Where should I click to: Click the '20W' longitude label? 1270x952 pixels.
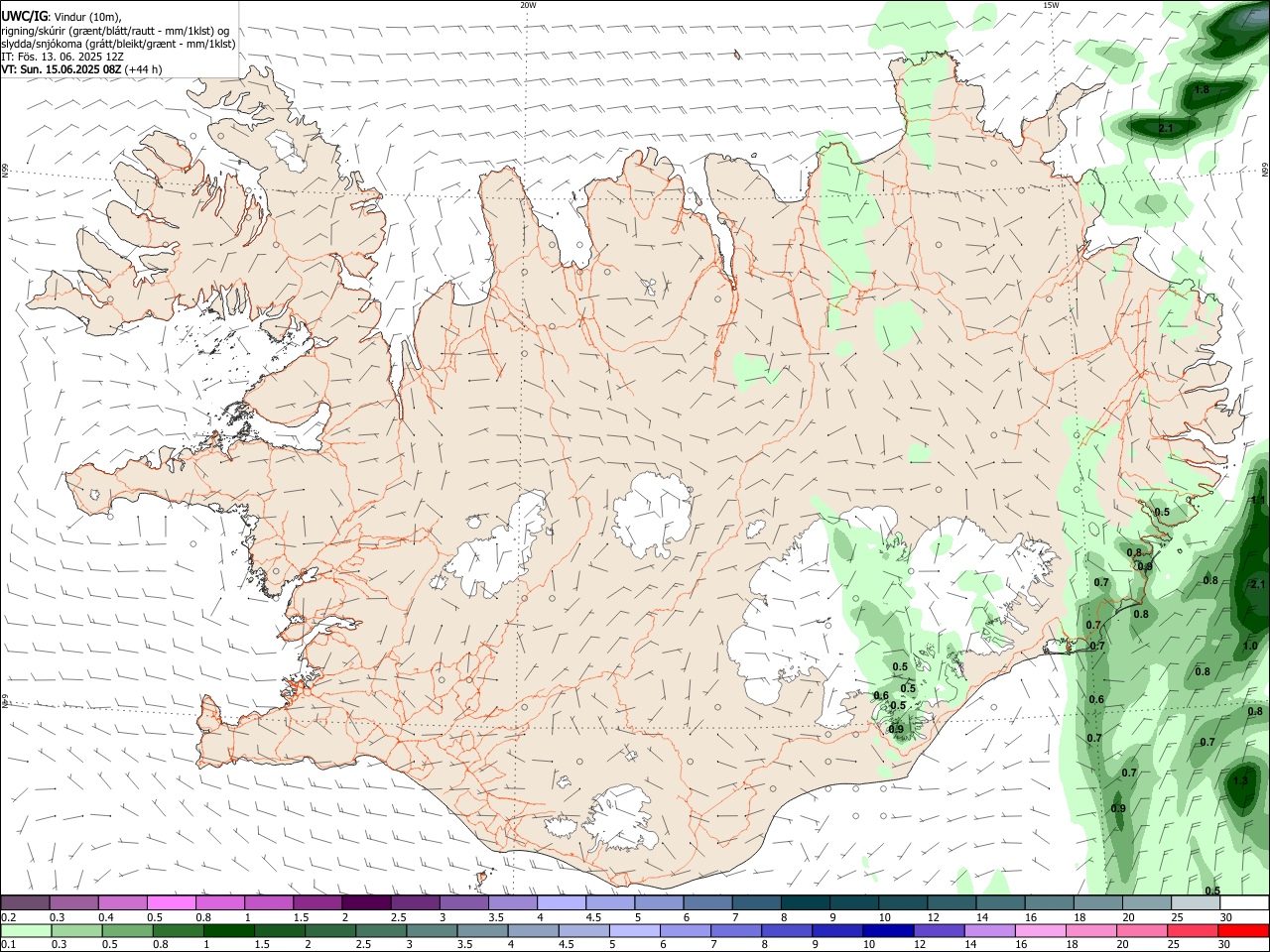pyautogui.click(x=528, y=5)
